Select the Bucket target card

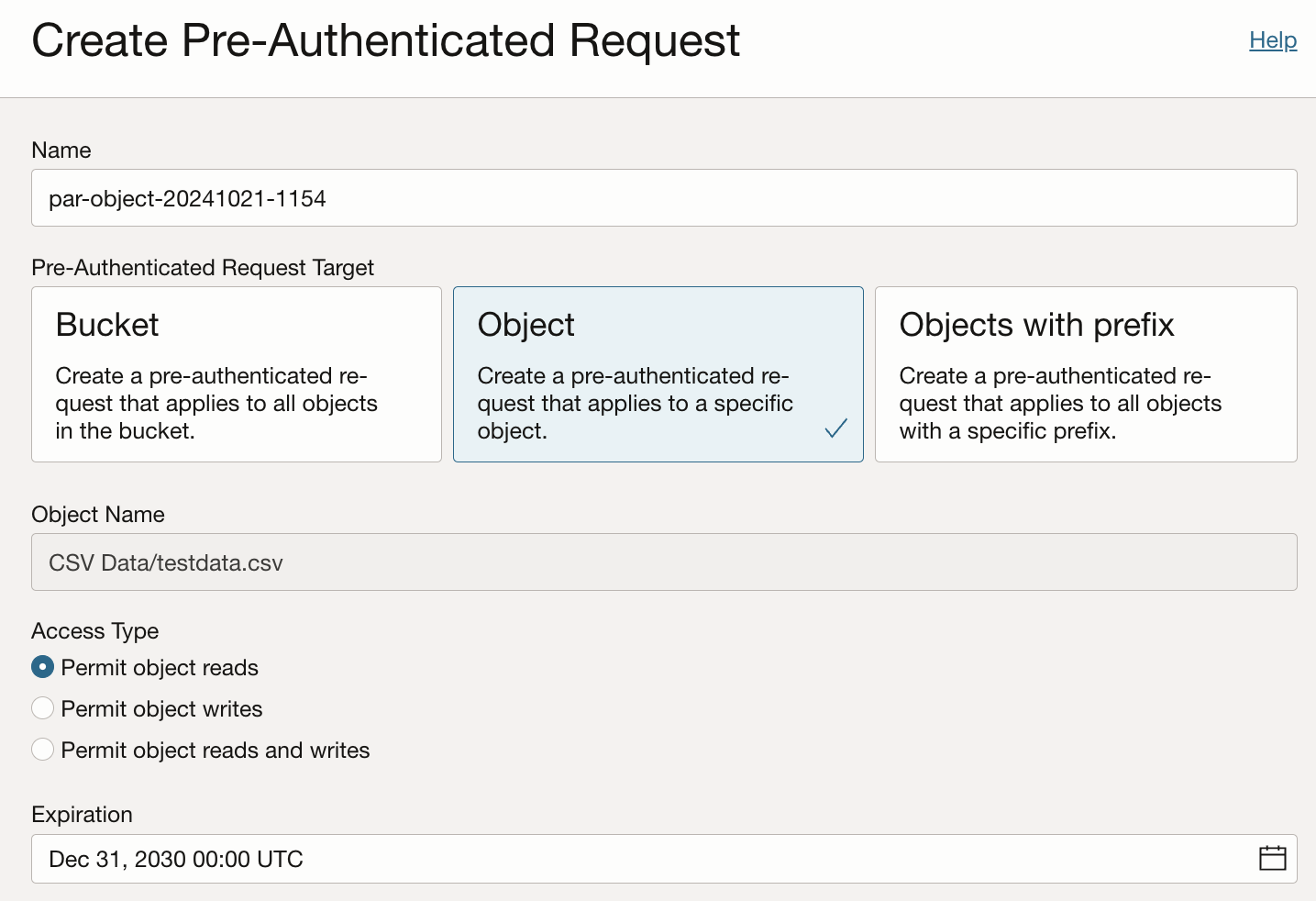tap(236, 373)
